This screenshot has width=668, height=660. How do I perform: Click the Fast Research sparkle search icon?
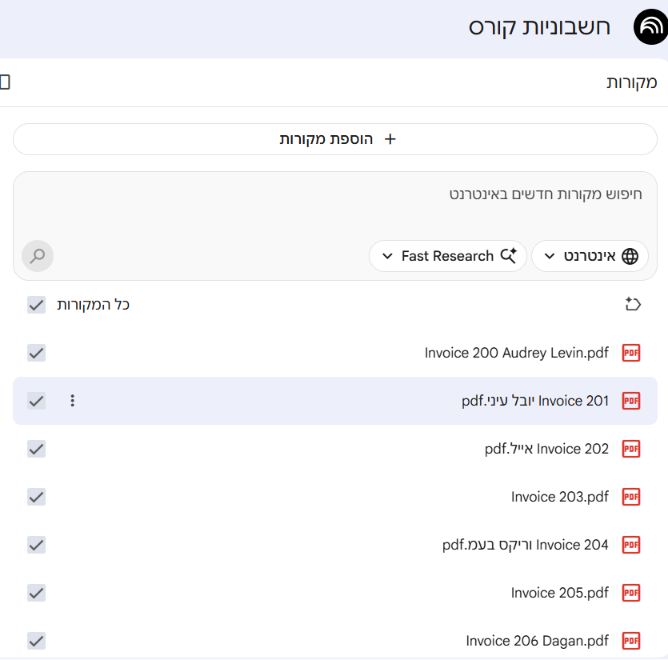(508, 256)
